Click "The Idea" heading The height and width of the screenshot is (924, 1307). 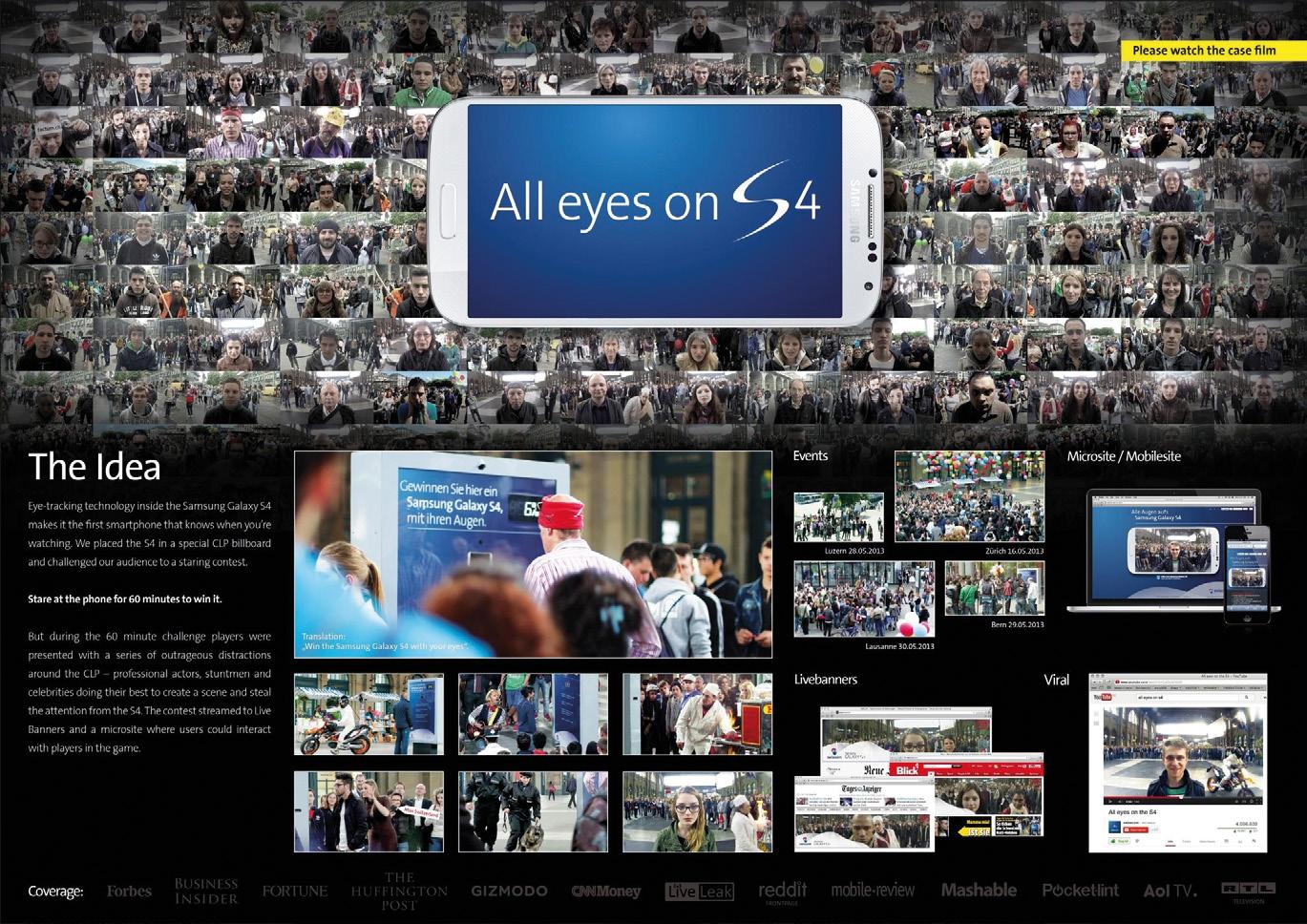tap(95, 467)
